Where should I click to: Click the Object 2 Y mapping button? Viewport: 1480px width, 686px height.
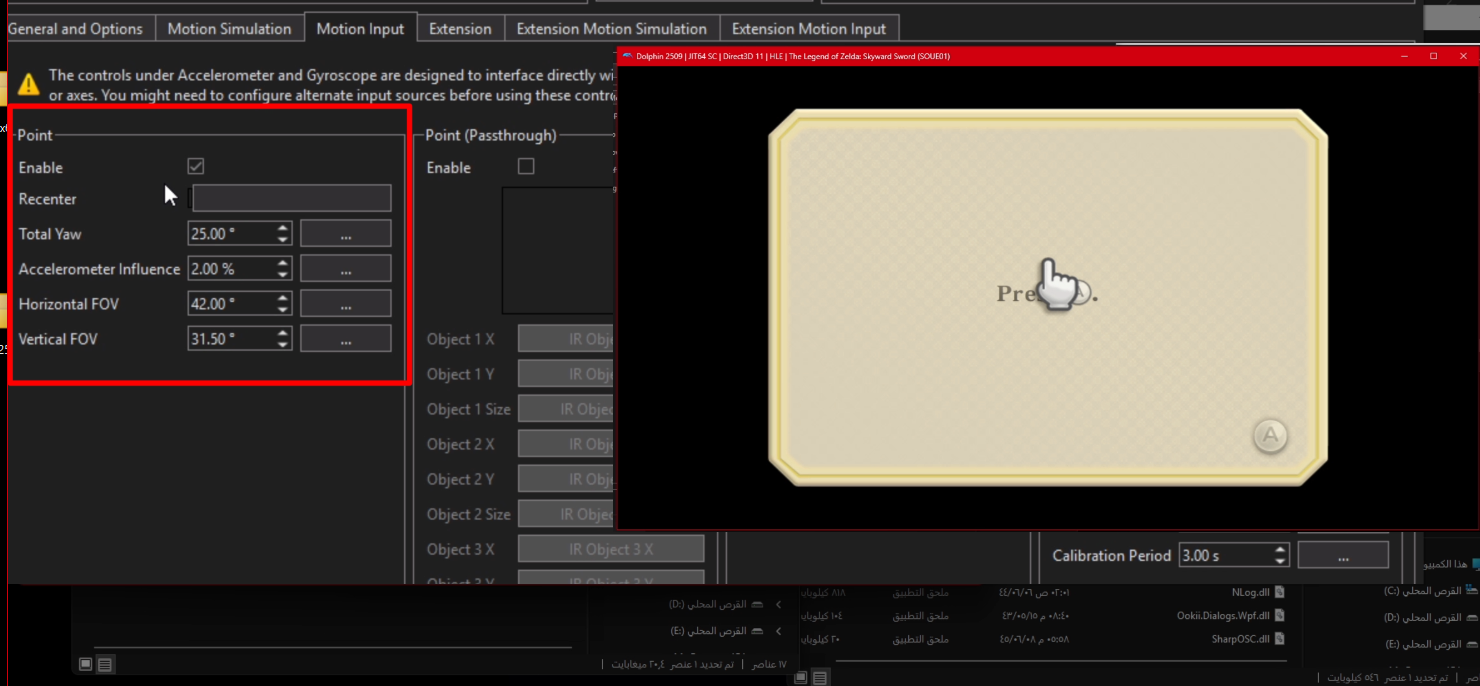coord(567,479)
